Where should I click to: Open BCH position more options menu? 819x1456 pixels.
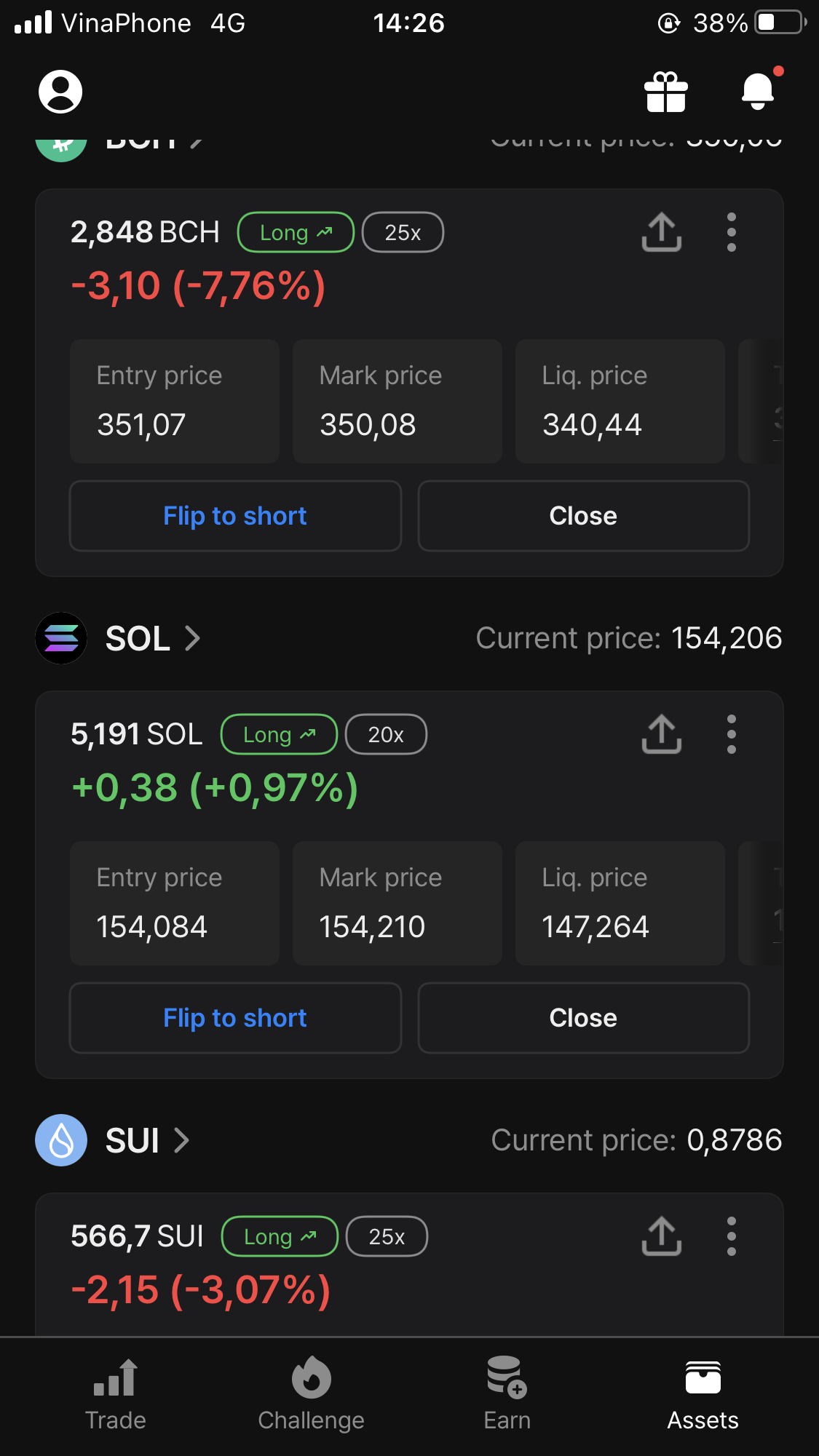pyautogui.click(x=732, y=232)
